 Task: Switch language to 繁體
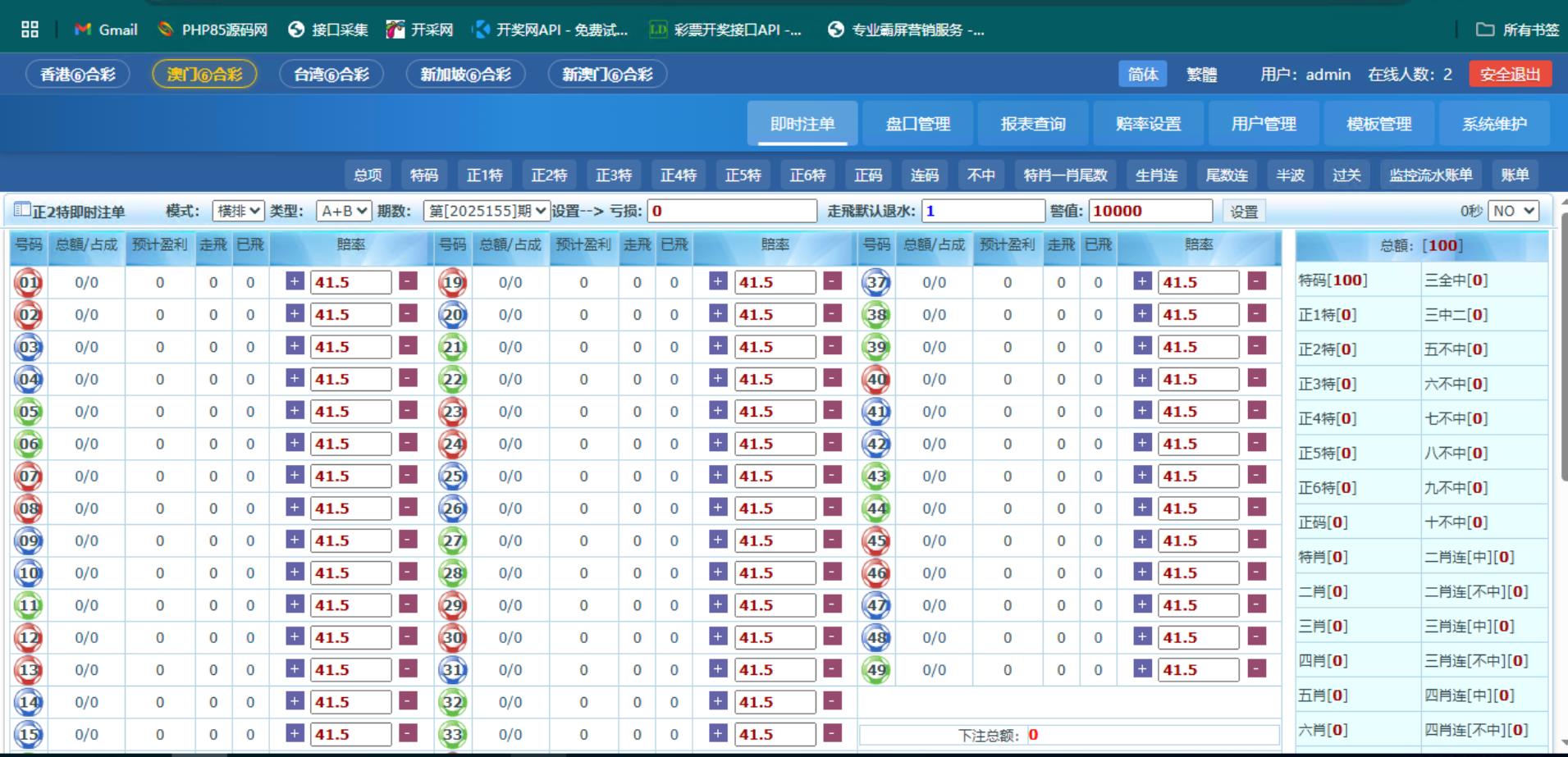[1201, 75]
